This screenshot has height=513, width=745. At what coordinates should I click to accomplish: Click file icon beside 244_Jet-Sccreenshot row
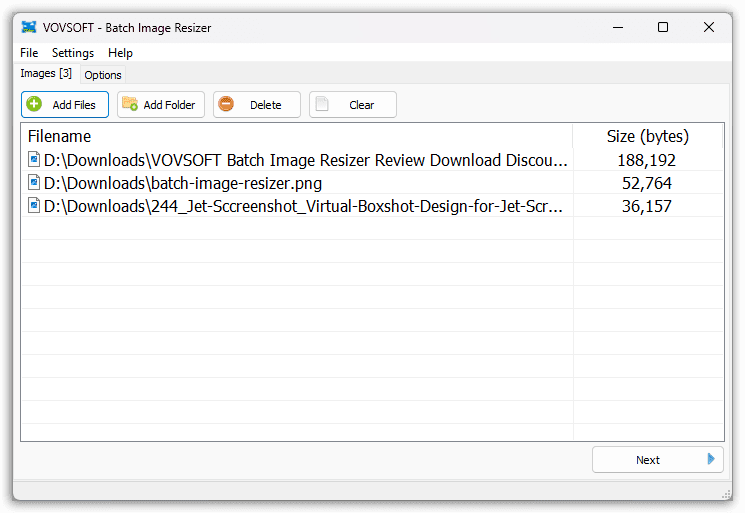(x=34, y=205)
